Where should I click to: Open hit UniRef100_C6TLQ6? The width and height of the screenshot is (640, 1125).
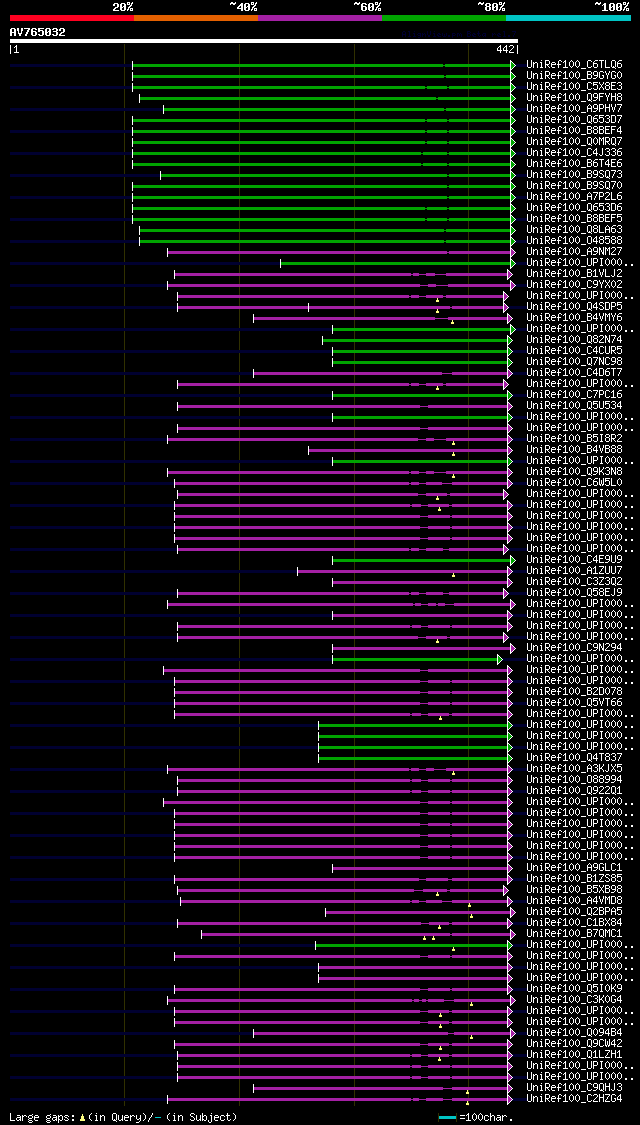pos(574,65)
